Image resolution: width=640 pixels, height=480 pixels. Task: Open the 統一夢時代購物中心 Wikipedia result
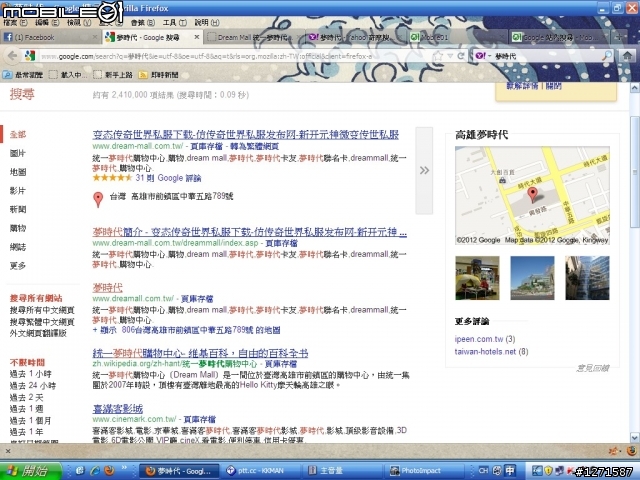coord(200,353)
